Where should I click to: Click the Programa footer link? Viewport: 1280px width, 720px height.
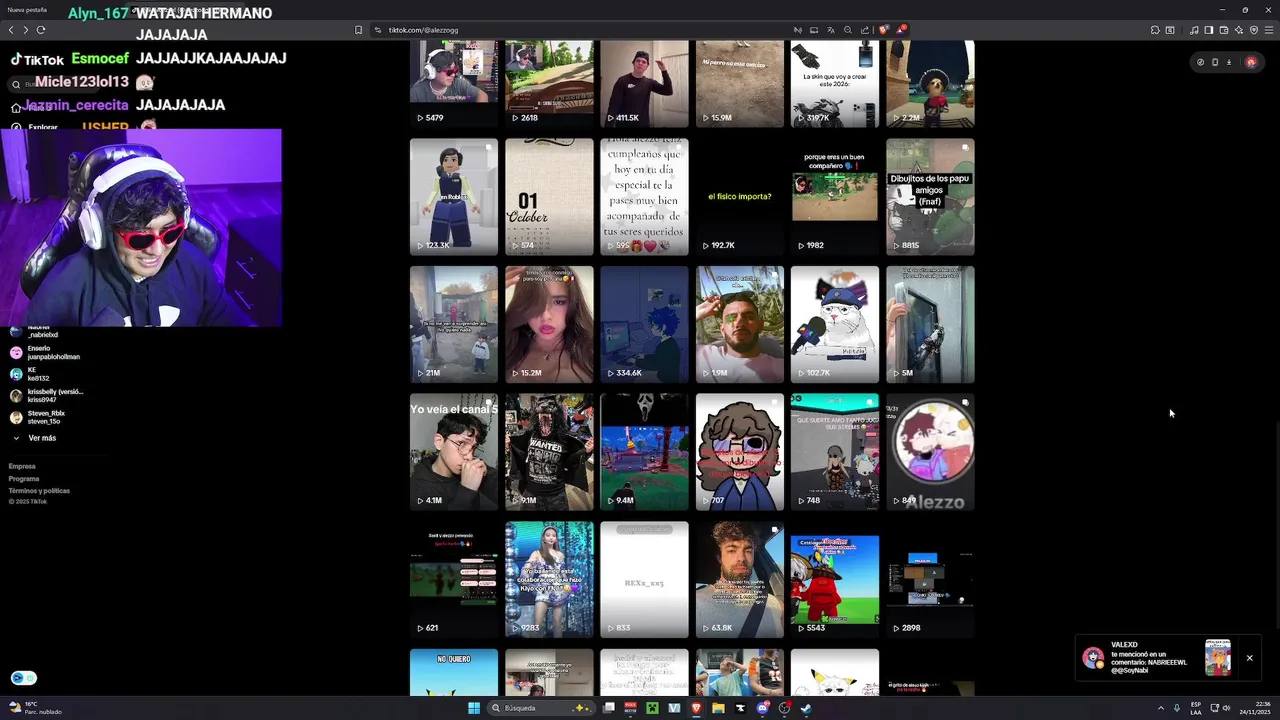[24, 479]
